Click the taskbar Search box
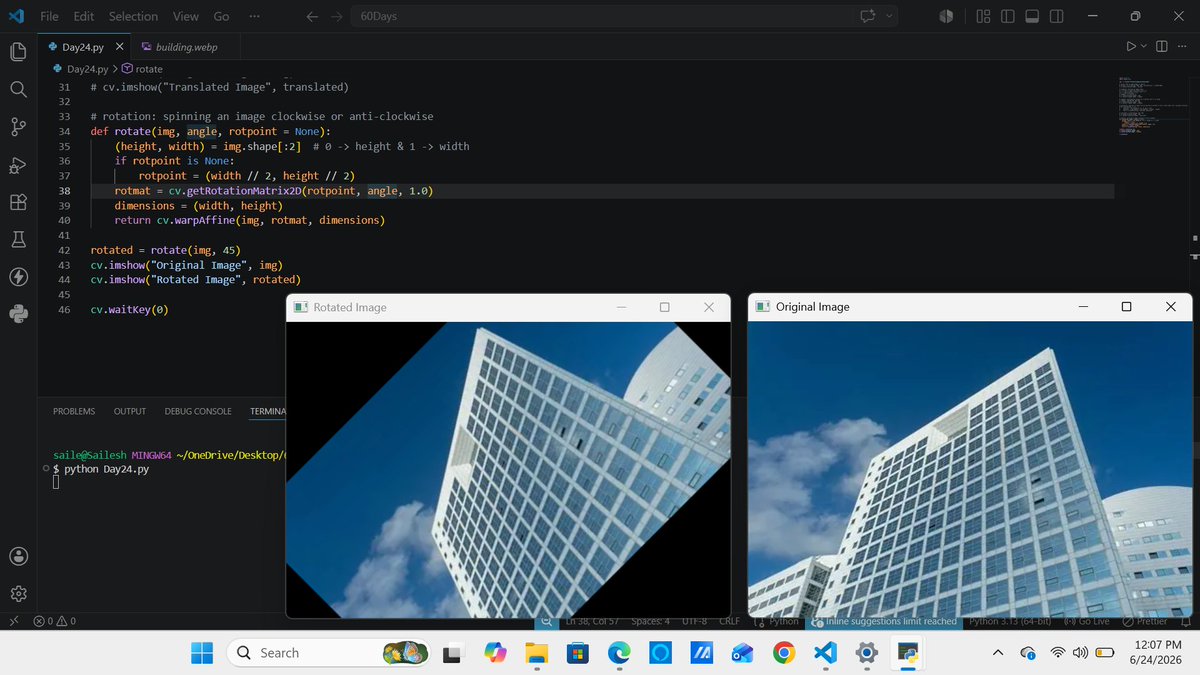The width and height of the screenshot is (1200, 675). click(328, 653)
